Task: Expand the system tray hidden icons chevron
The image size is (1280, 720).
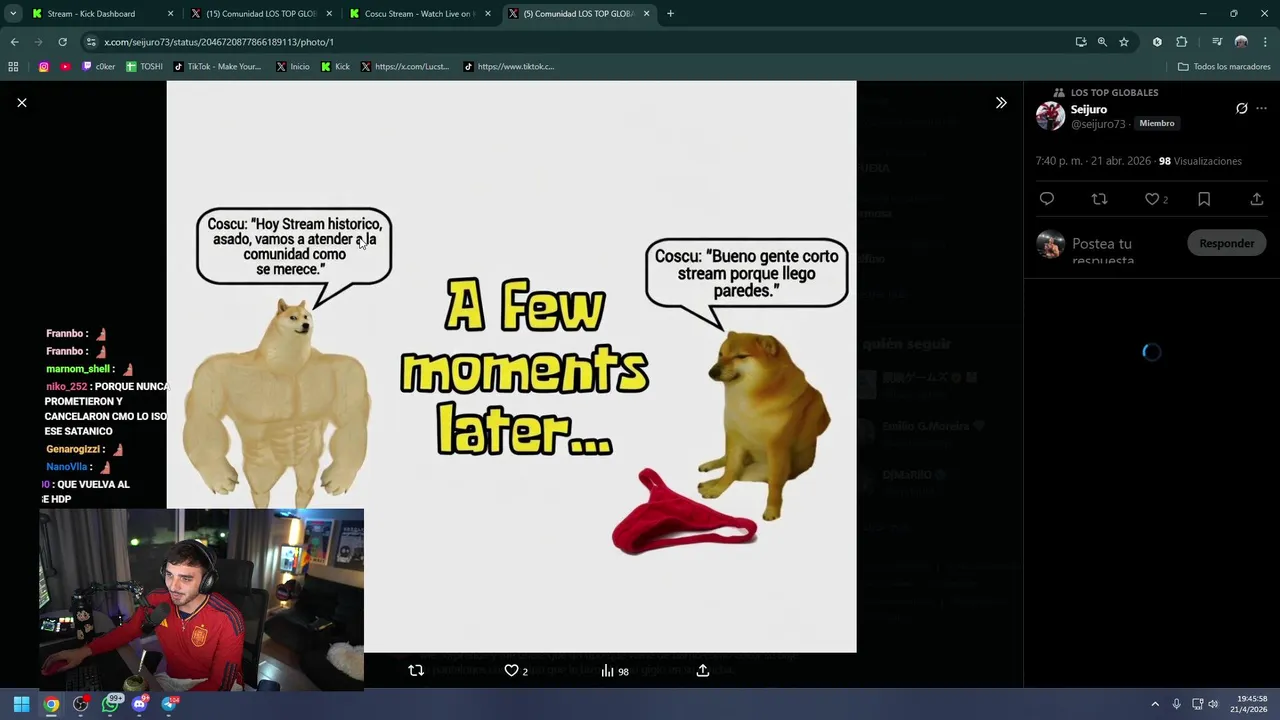Action: (x=1155, y=704)
